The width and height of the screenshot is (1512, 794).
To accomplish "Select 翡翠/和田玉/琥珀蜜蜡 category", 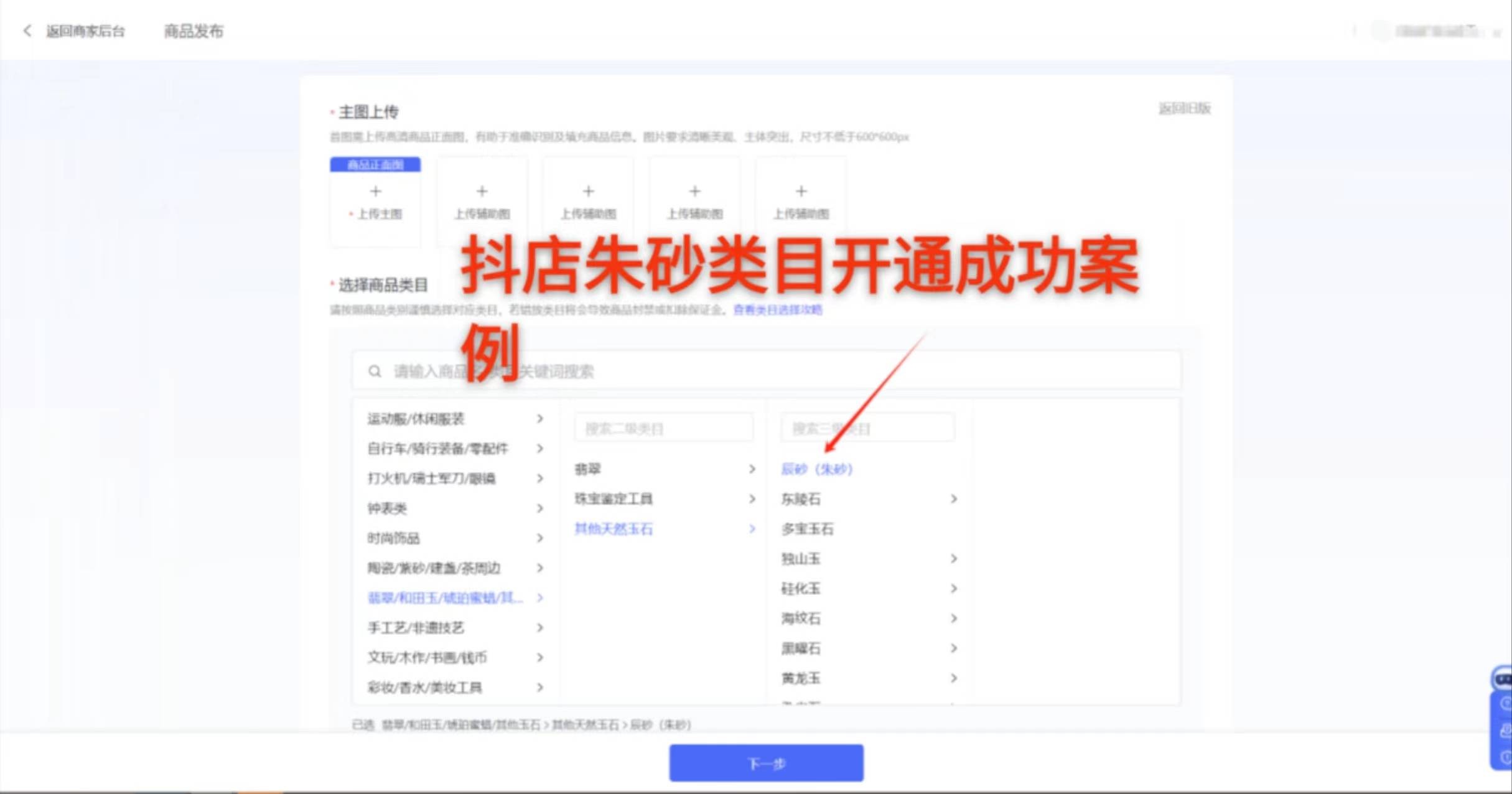I will tap(446, 598).
